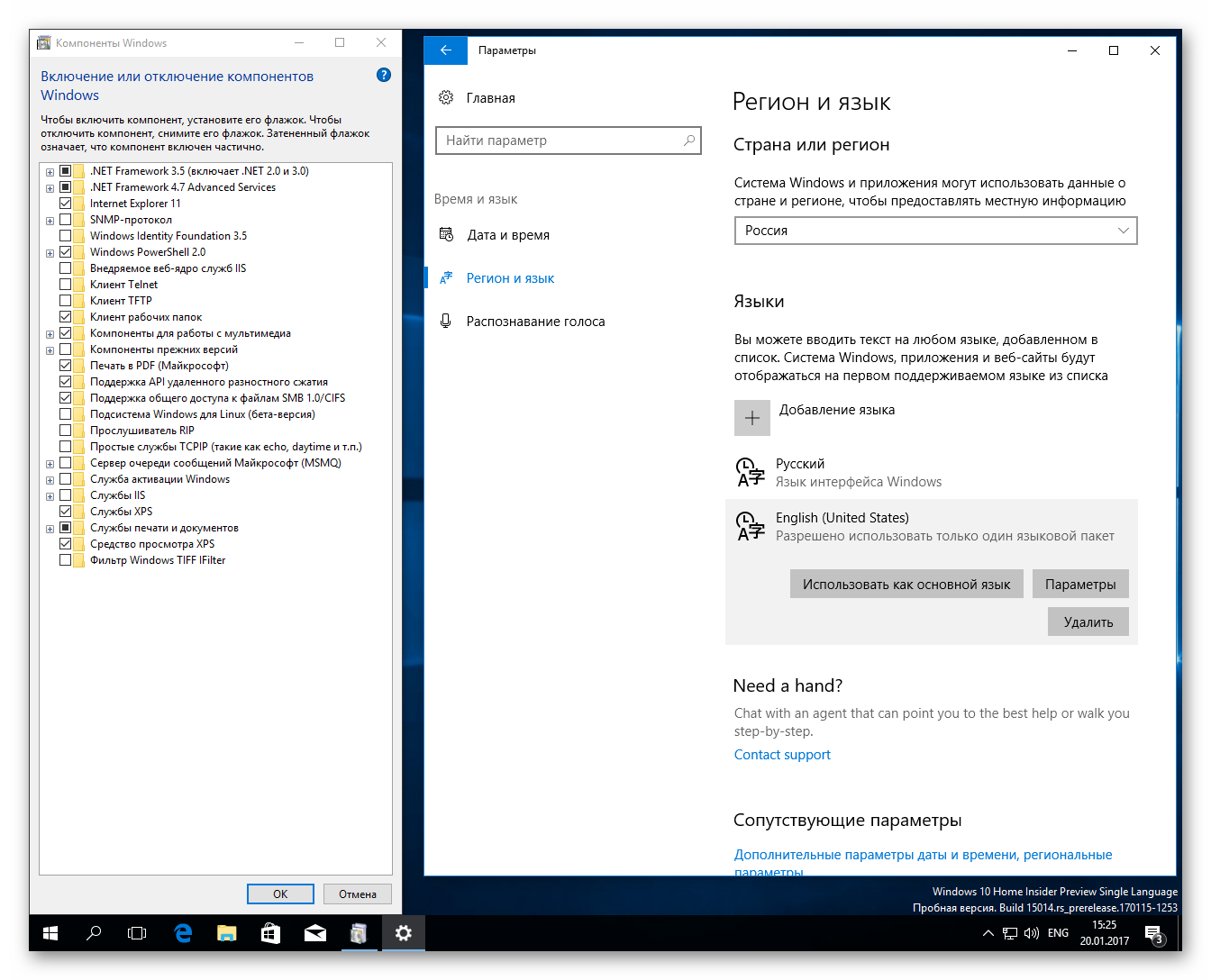The height and width of the screenshot is (980, 1211).
Task: Expand Компоненты для работы с мультимедиа
Action: coord(50,334)
